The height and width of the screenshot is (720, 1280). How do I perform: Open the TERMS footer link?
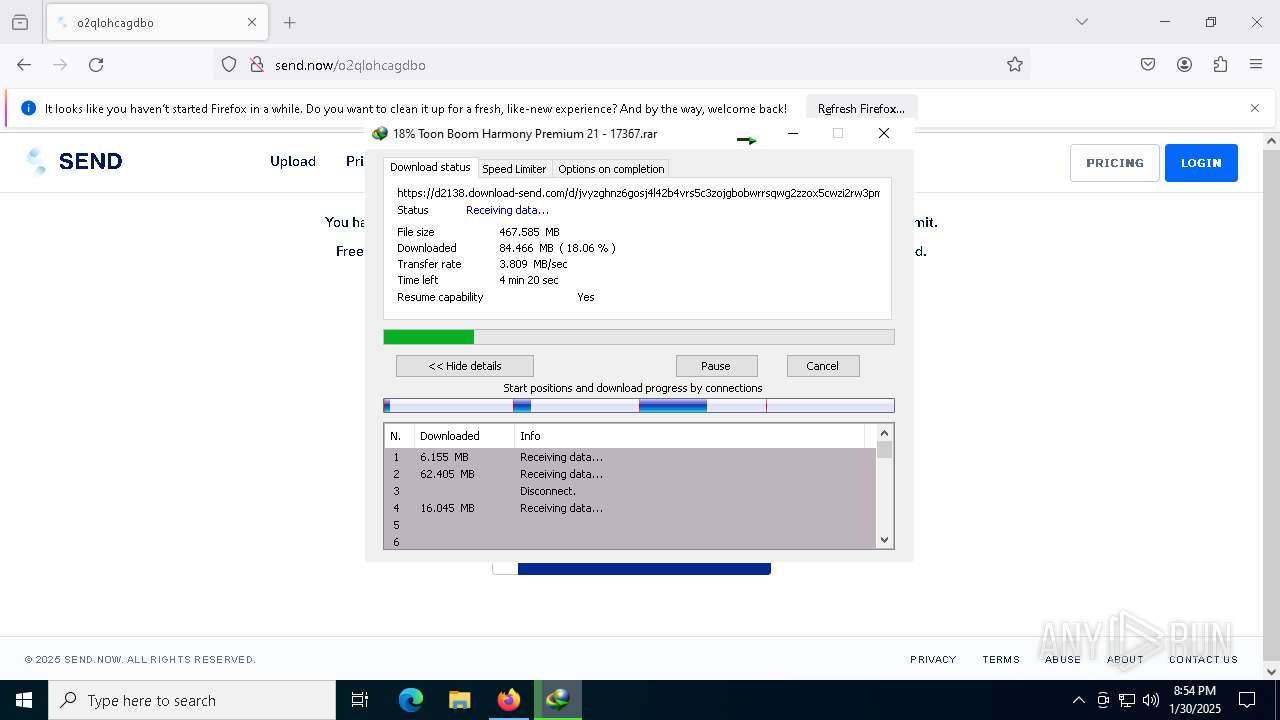coord(1001,659)
